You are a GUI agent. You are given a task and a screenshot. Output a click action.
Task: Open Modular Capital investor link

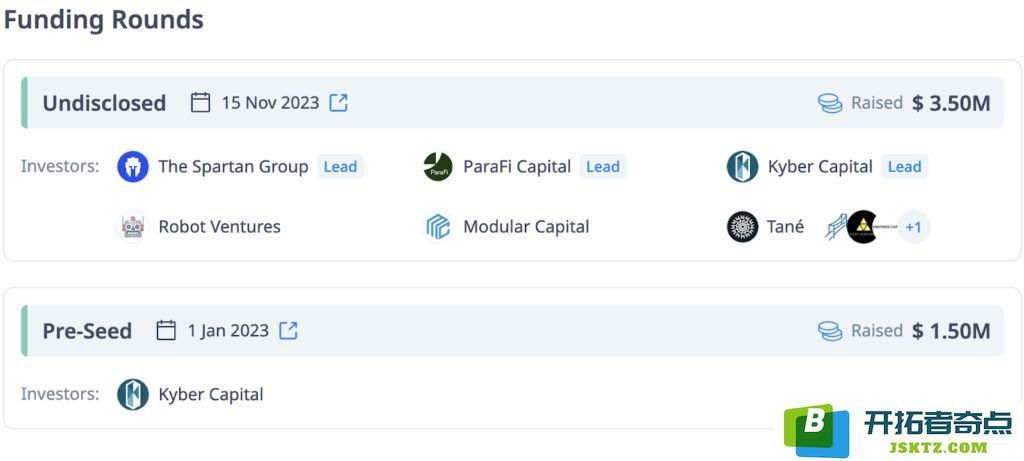[x=526, y=227]
